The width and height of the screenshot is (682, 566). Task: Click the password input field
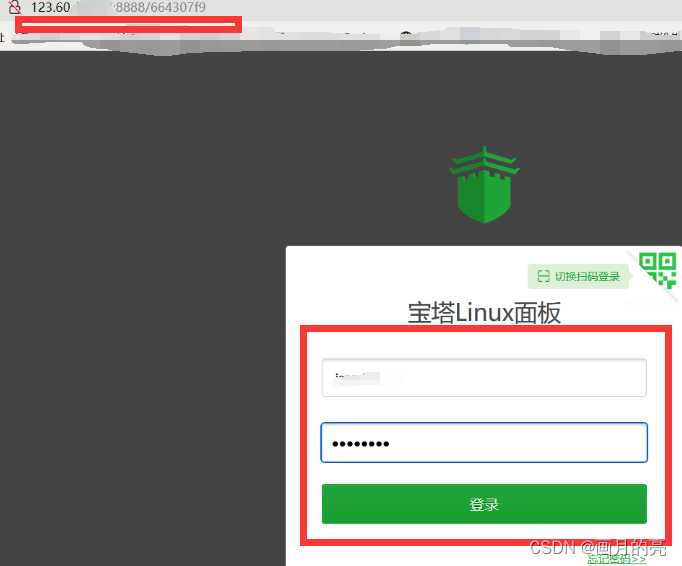pyautogui.click(x=484, y=442)
